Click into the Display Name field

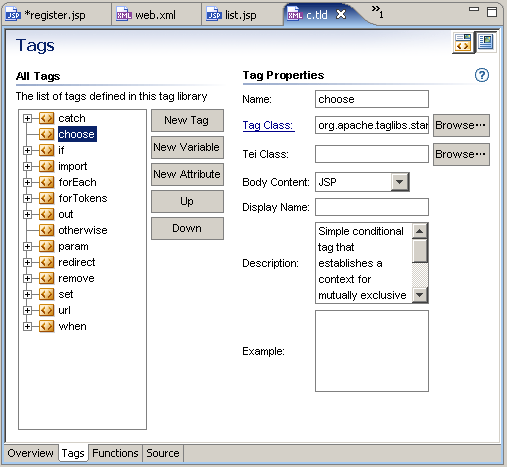point(372,207)
